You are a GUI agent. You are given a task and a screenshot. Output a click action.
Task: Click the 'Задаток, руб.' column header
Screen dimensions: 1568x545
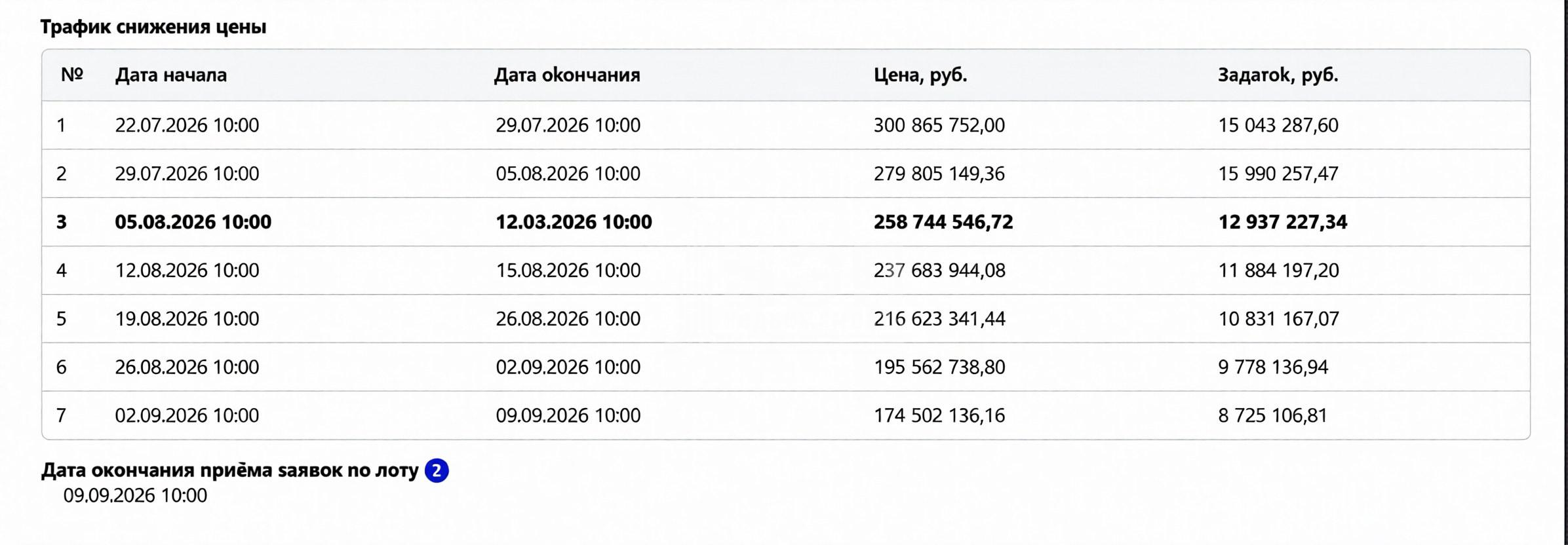1278,75
